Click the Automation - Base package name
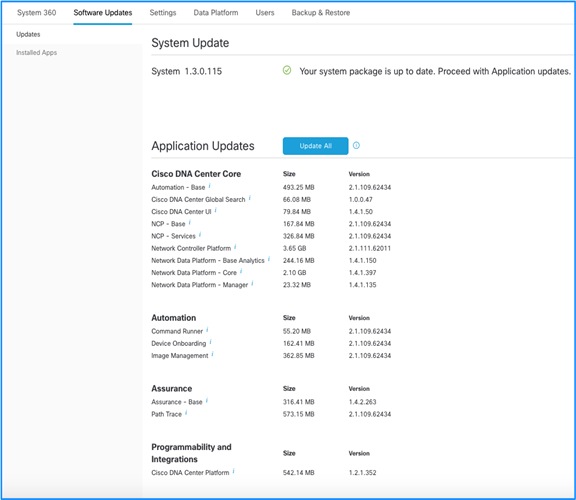The height and width of the screenshot is (500, 576). tap(178, 187)
